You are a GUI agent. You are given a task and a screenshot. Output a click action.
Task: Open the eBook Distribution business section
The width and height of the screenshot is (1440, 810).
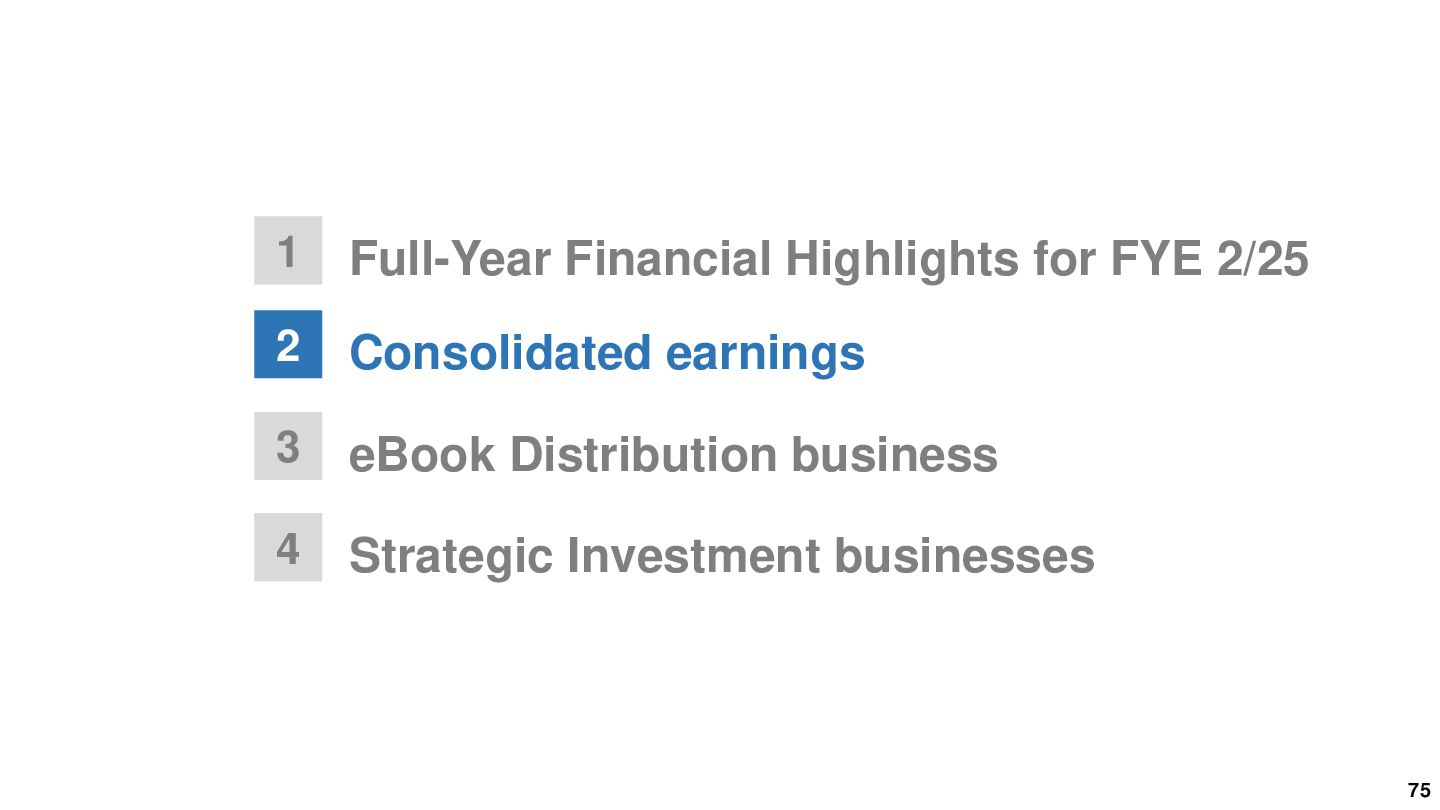(673, 455)
